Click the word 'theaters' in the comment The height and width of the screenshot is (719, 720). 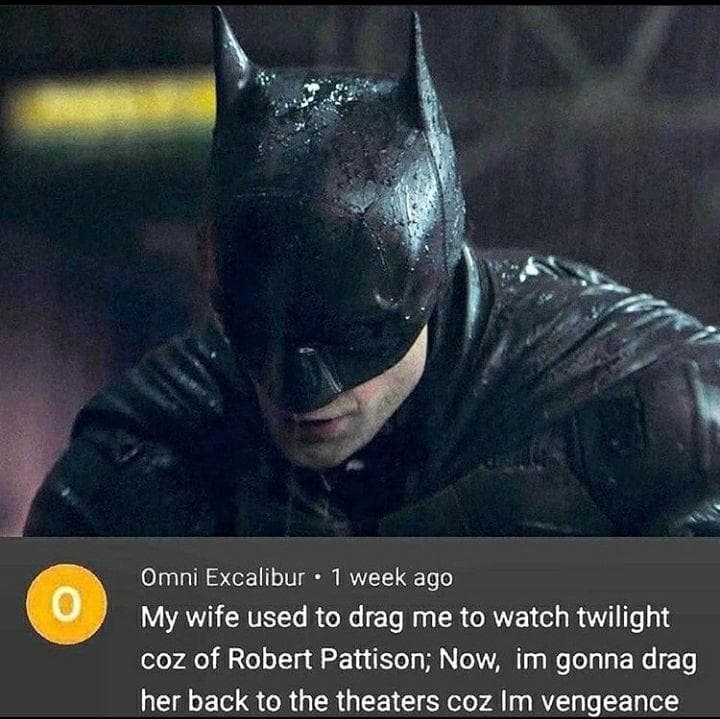pos(387,702)
